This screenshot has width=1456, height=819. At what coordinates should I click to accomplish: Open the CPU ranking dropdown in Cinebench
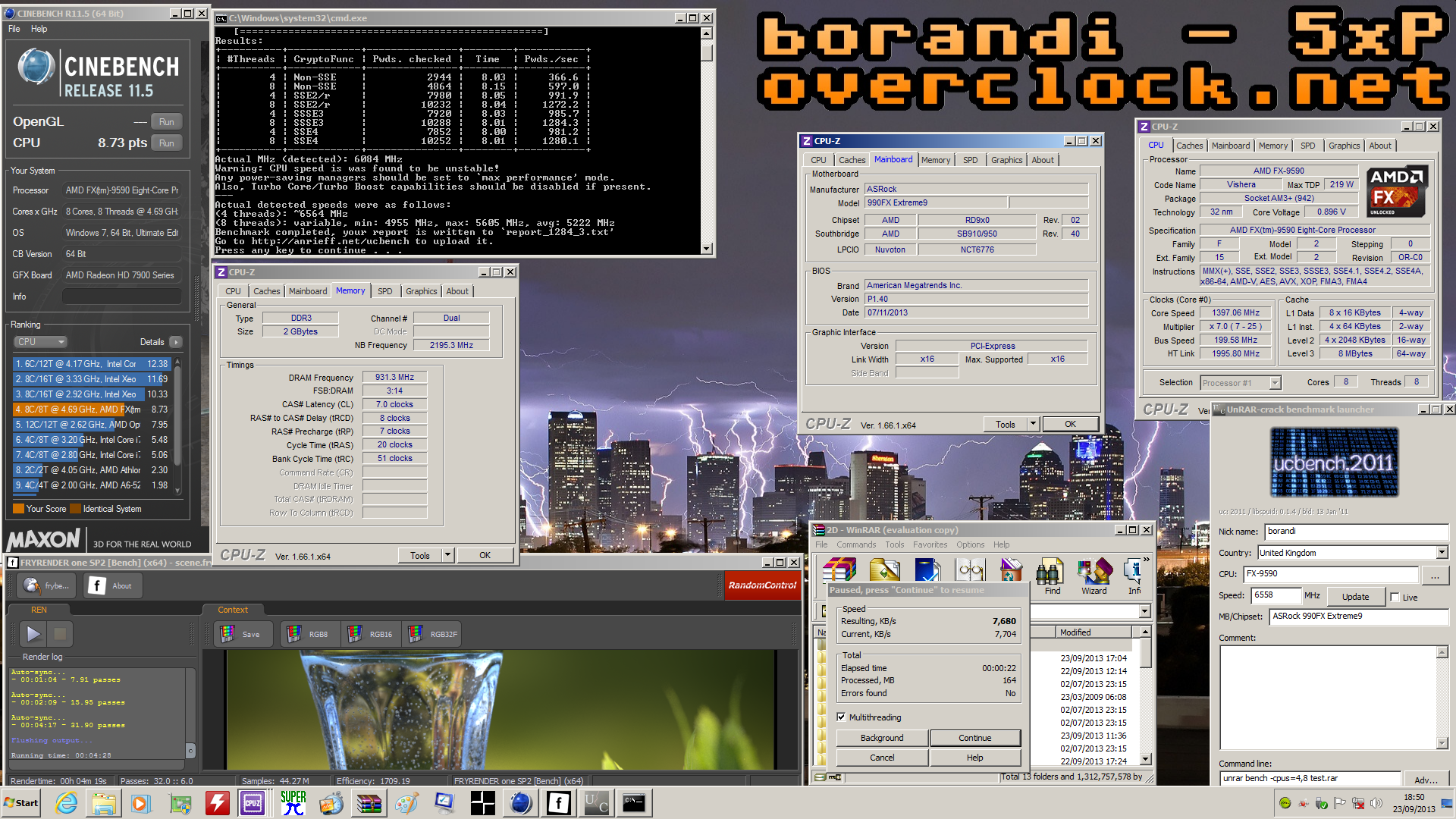point(41,342)
